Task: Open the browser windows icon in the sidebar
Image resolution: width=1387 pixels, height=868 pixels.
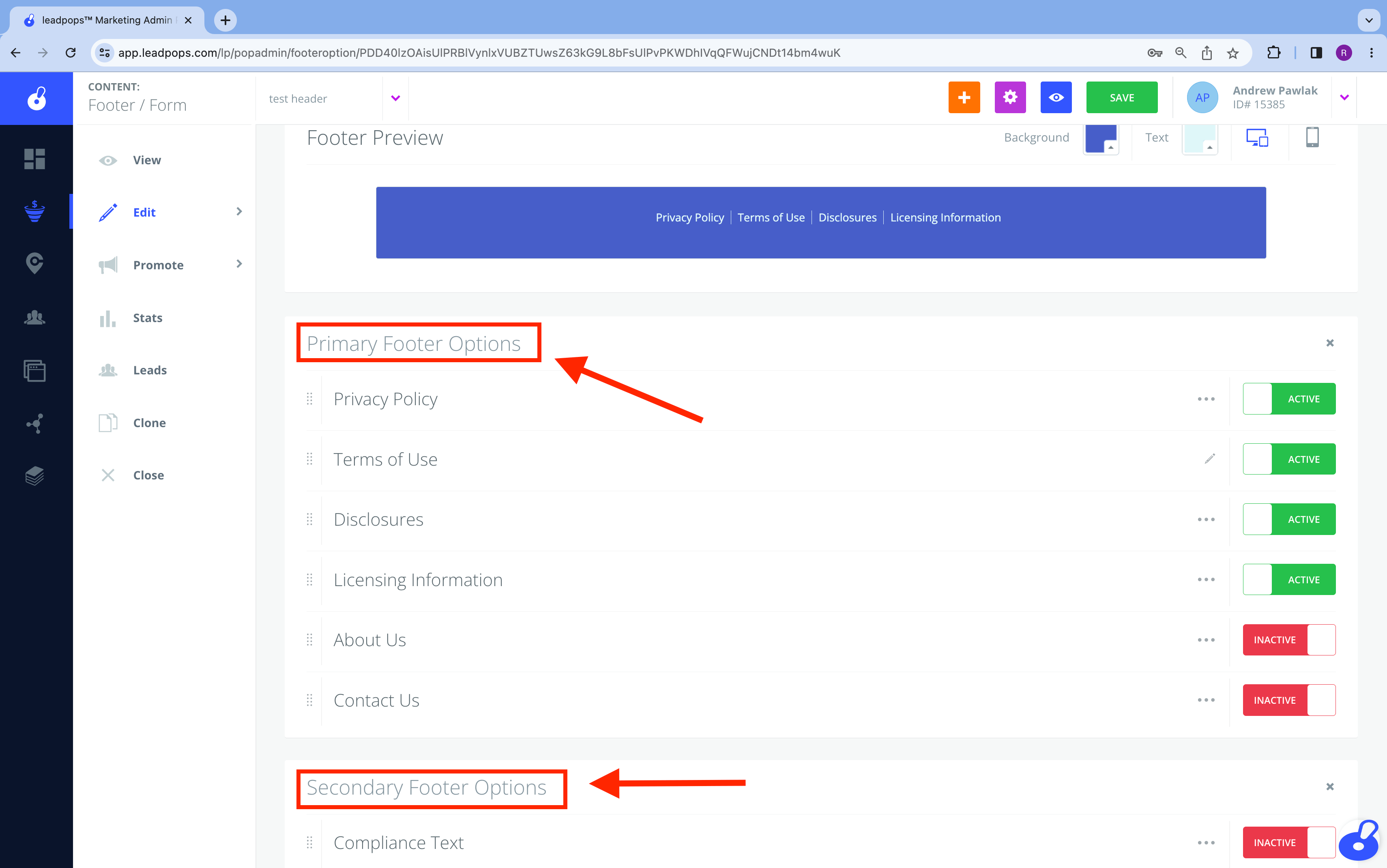Action: pyautogui.click(x=34, y=370)
